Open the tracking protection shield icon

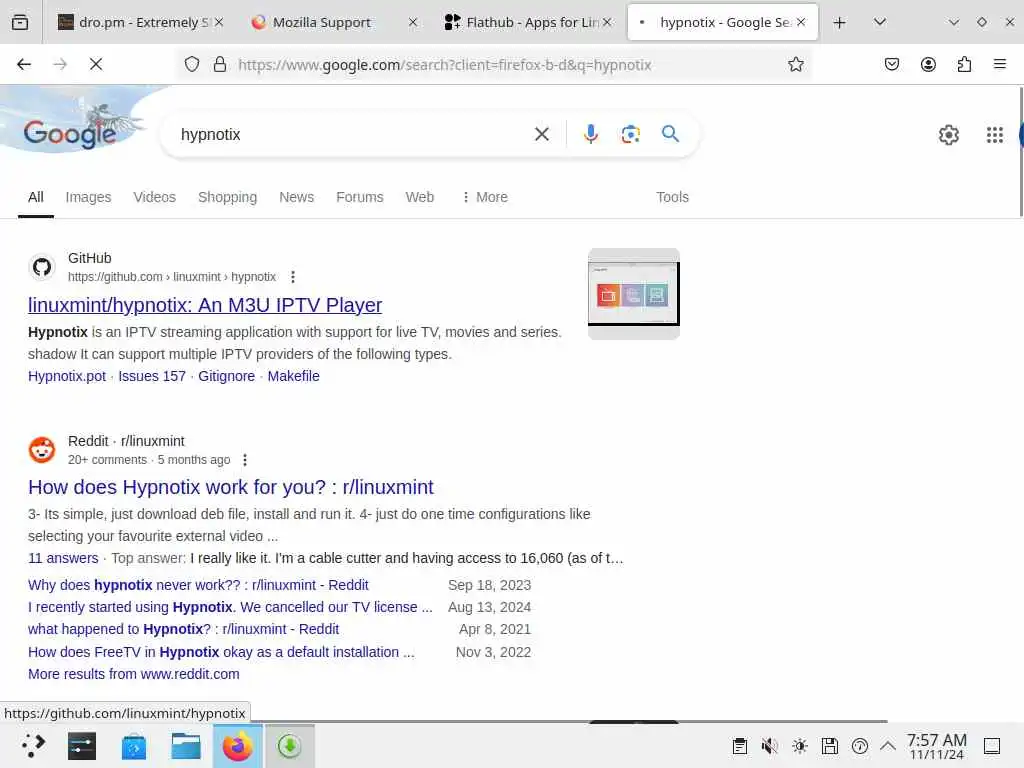point(192,64)
